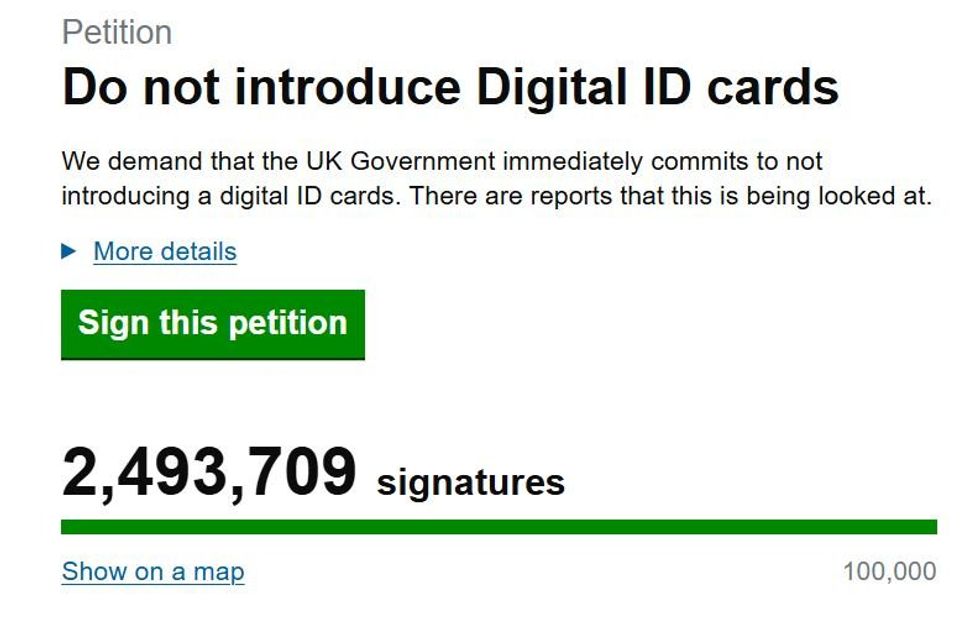Click the petition title heading

point(450,88)
